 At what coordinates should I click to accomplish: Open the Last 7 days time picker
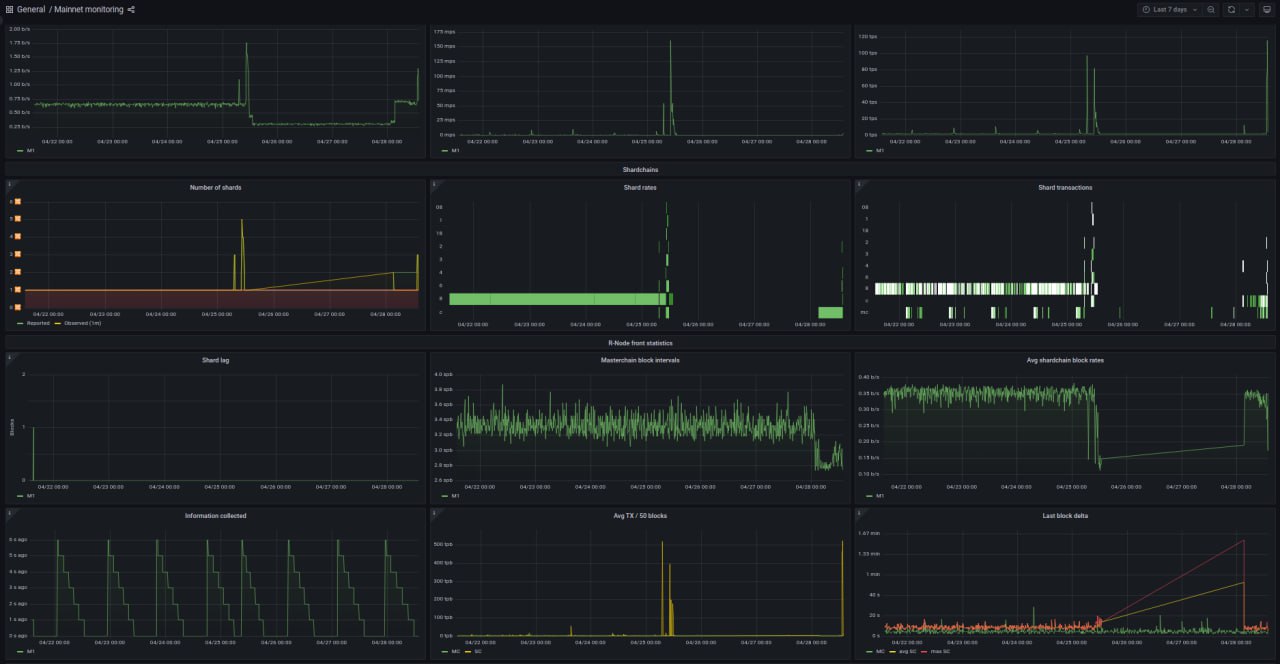click(x=1169, y=9)
